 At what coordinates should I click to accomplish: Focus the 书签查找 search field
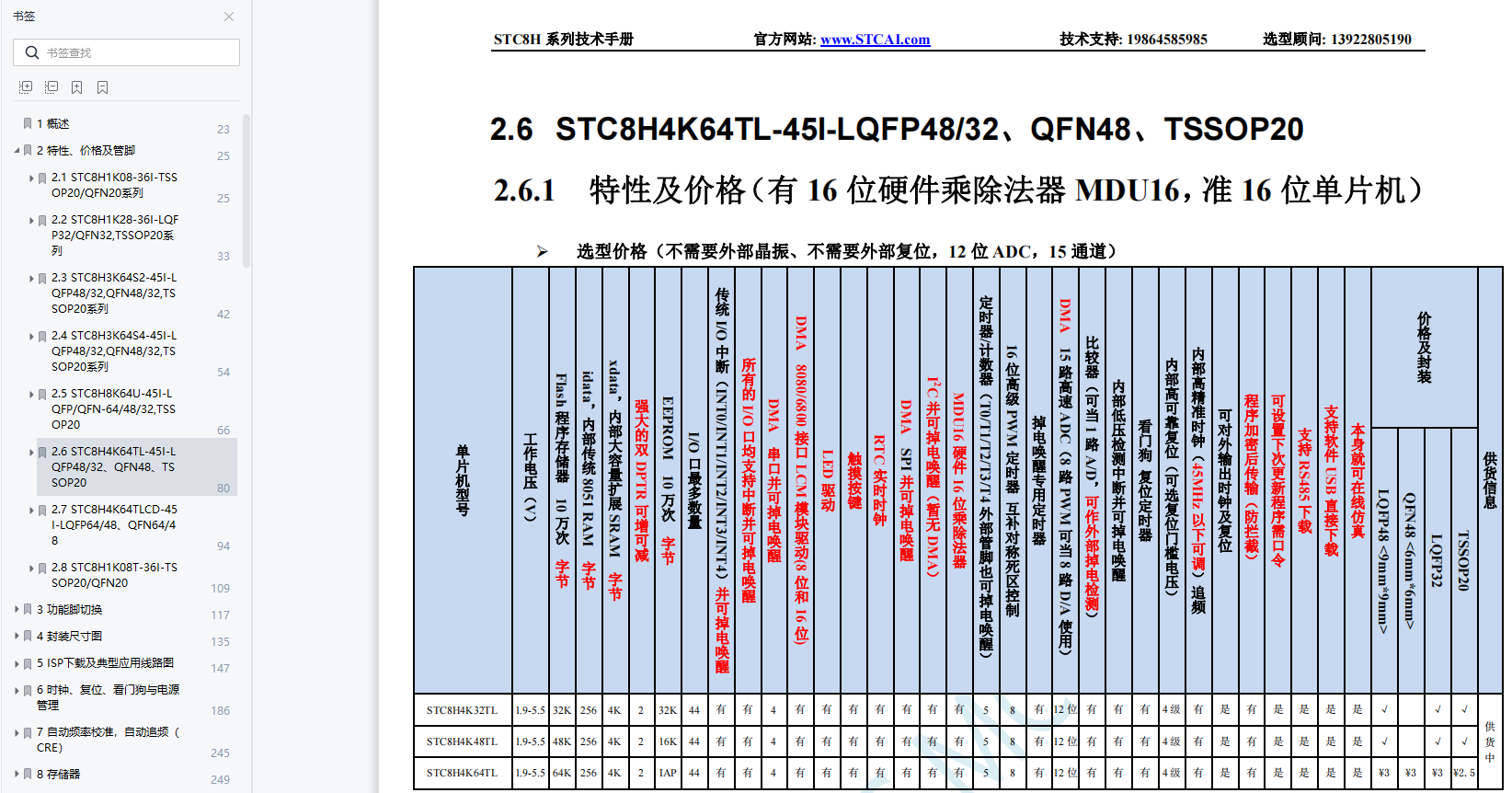coord(126,52)
